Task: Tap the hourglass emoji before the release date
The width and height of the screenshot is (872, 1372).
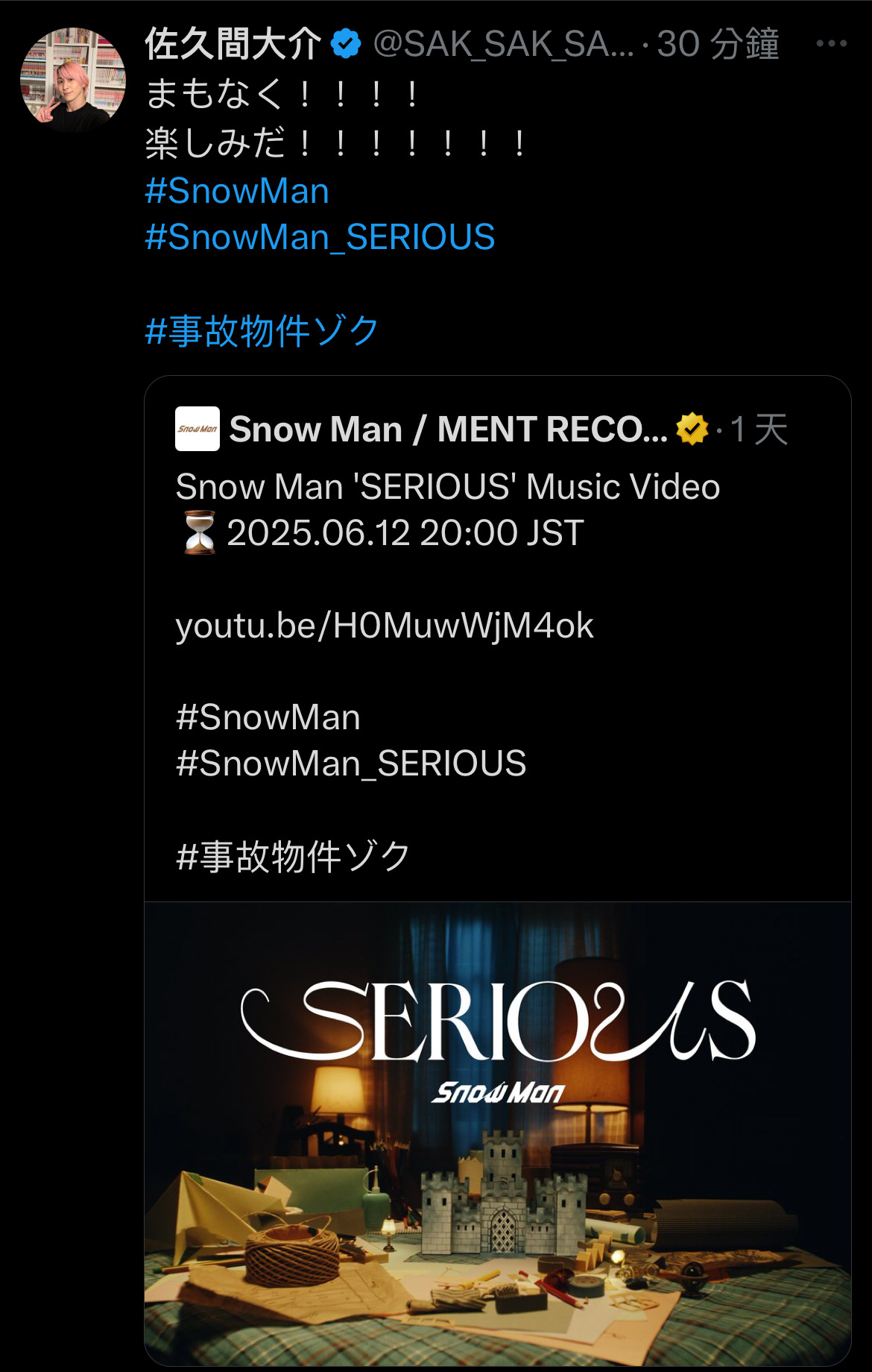Action: pyautogui.click(x=199, y=532)
